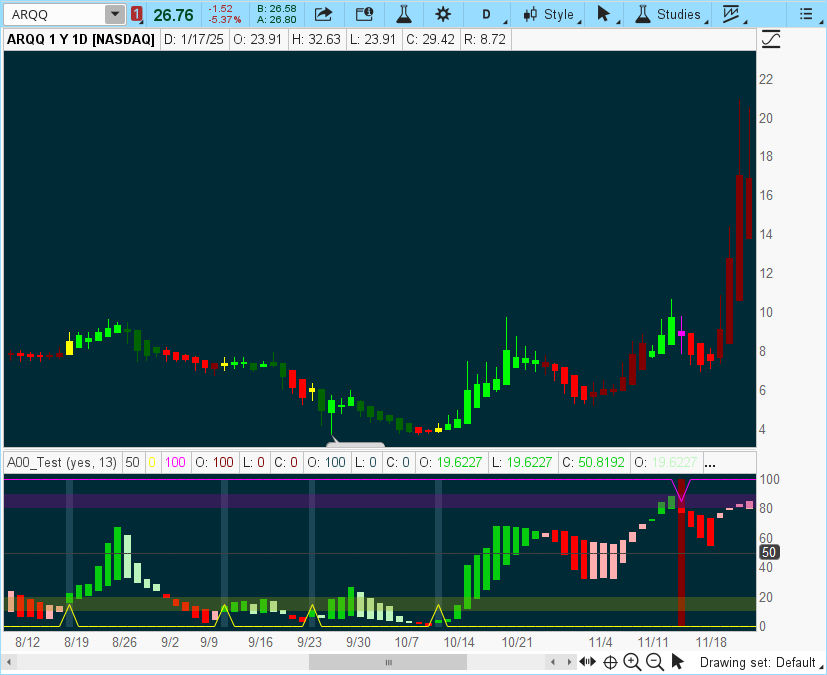Screen dimensions: 827x675
Task: Click the ARQQ 1 Y 1D [NASDAQ] chart title
Action: [x=81, y=40]
